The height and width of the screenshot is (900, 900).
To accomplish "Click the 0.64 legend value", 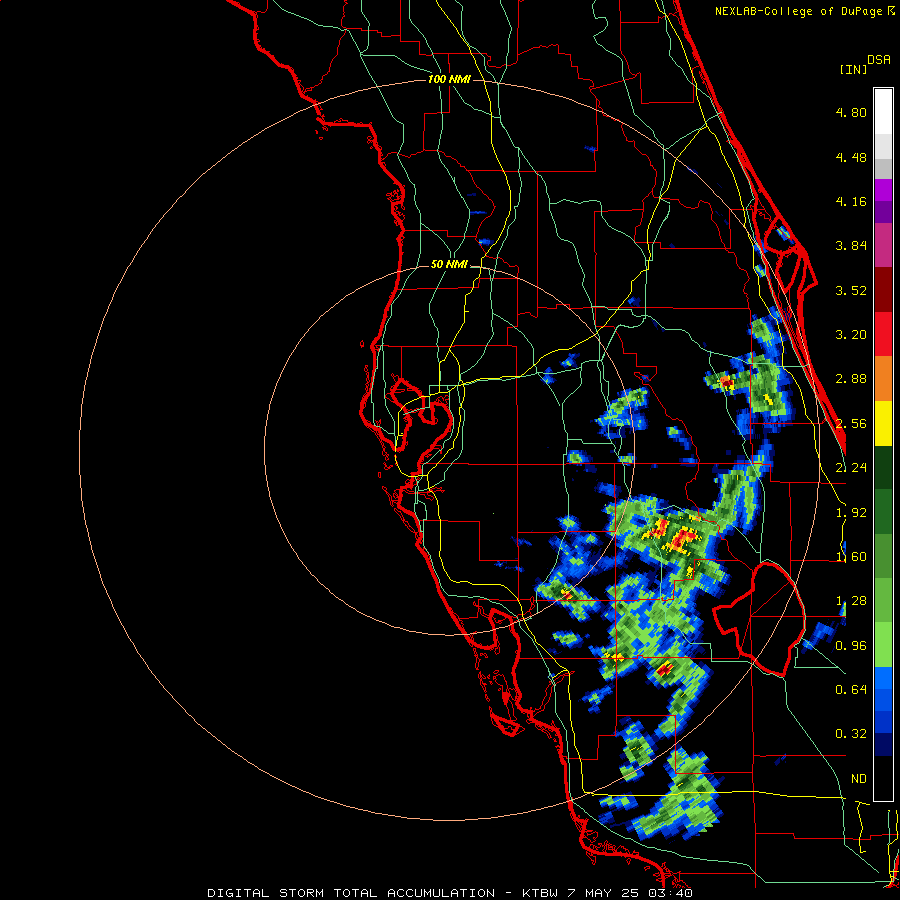I will (851, 689).
